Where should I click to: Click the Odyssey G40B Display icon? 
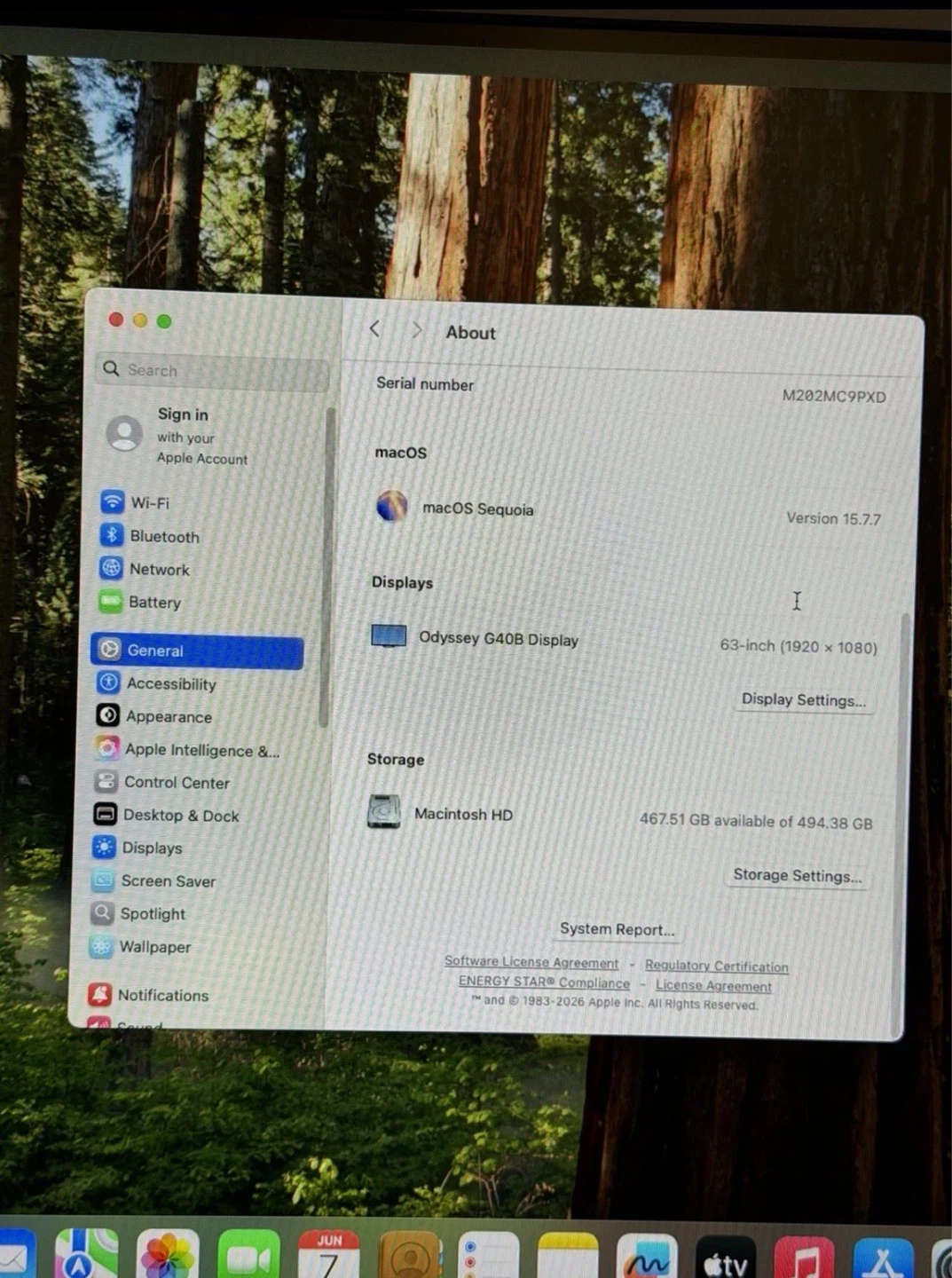[389, 635]
